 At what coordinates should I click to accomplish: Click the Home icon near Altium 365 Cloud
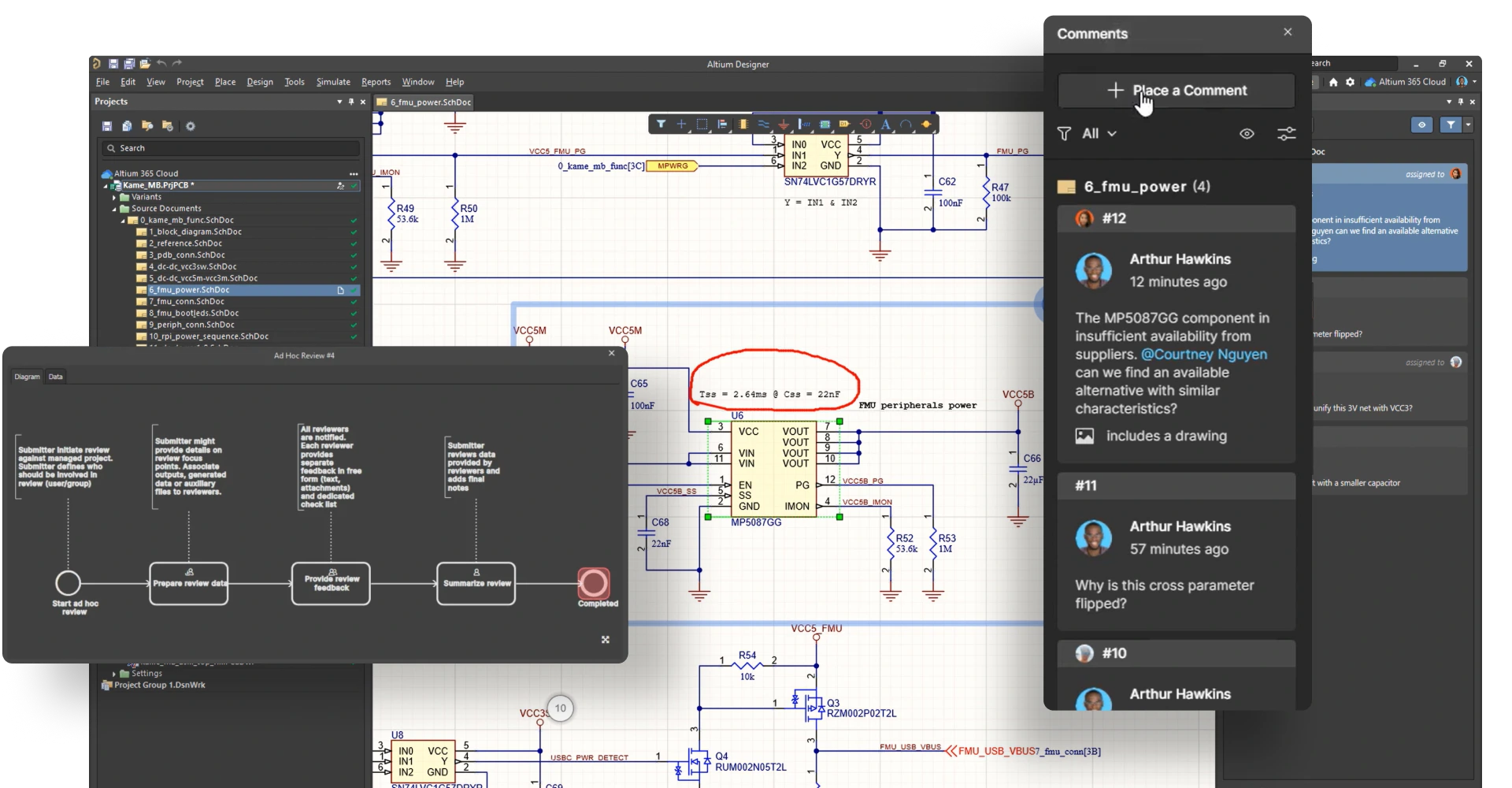(1333, 82)
